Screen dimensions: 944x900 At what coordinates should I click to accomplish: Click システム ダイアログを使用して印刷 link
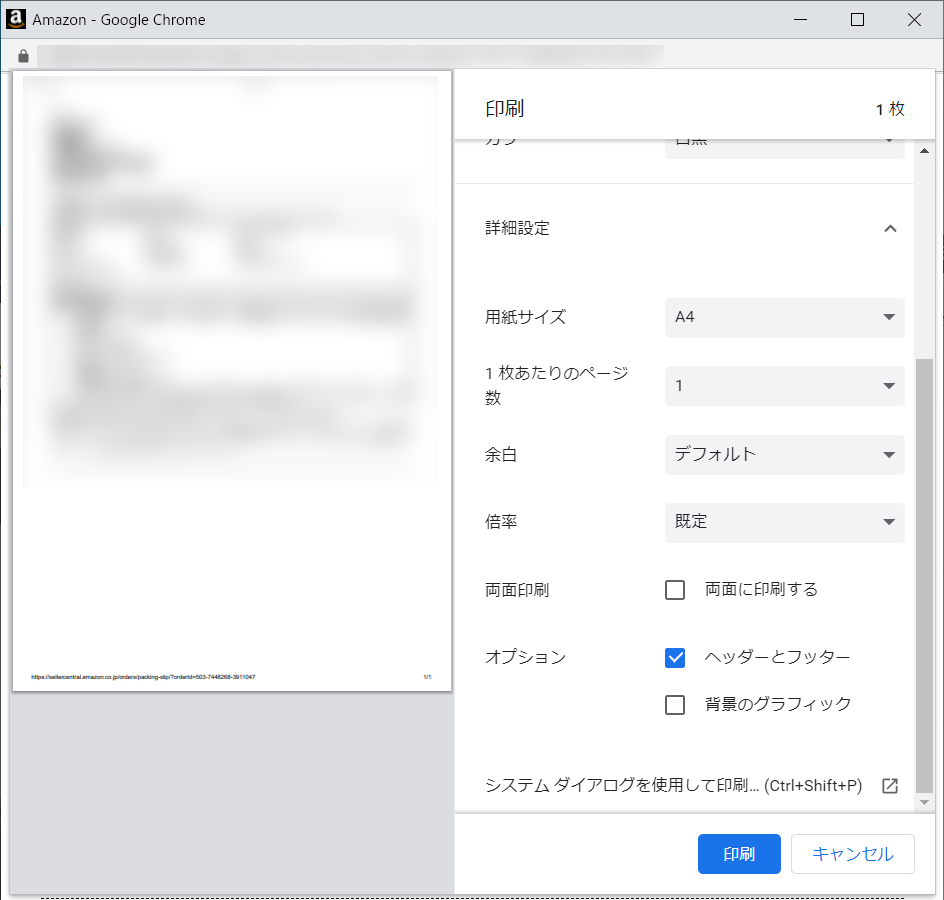pos(673,786)
